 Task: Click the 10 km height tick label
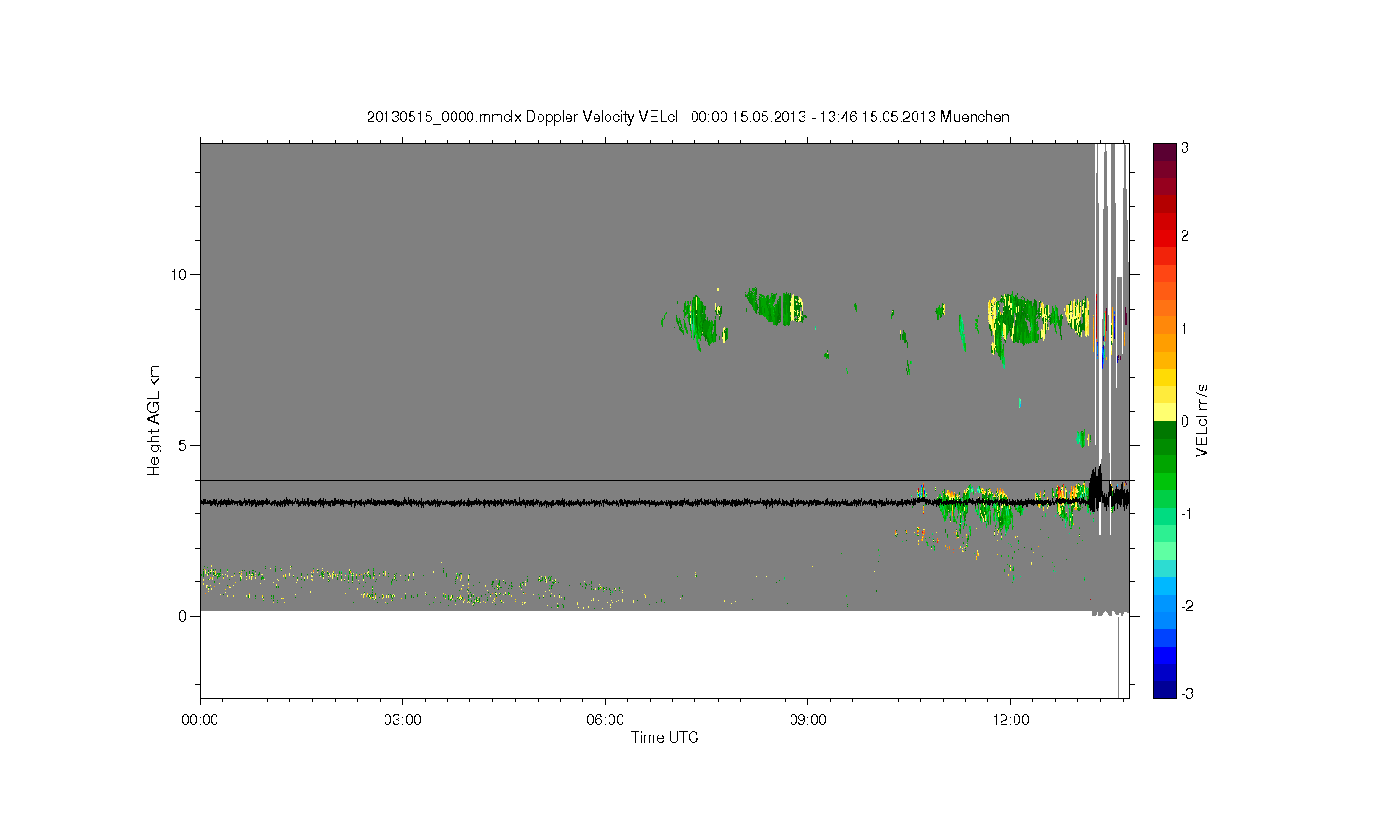click(x=179, y=274)
